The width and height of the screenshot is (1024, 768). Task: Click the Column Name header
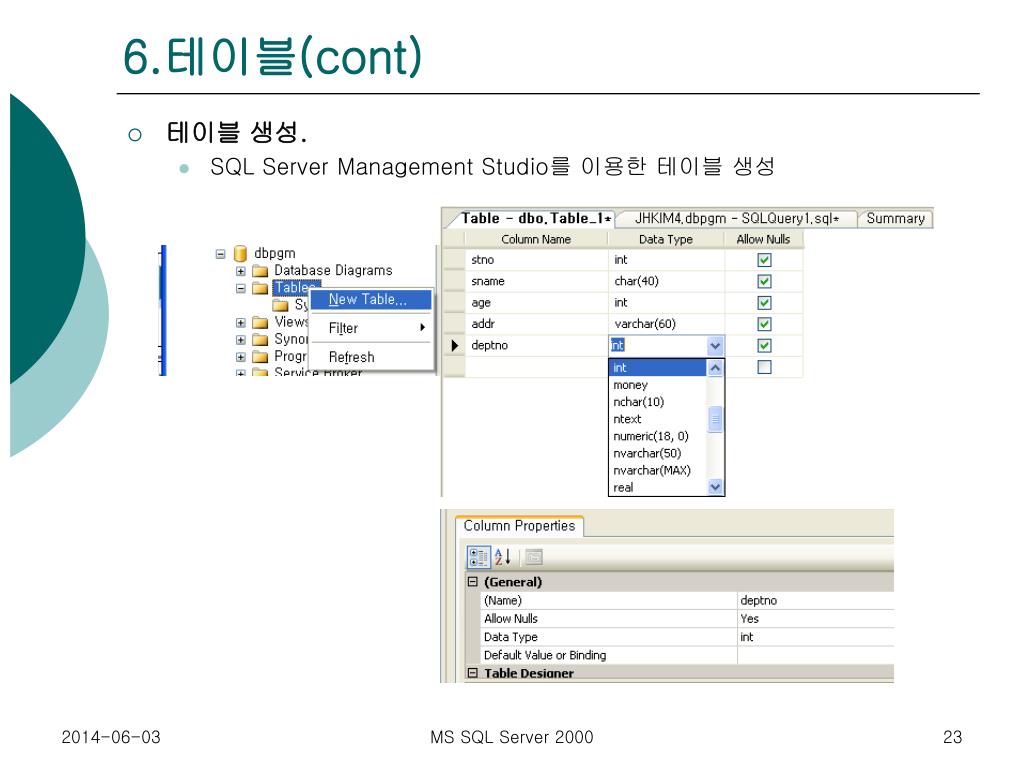coord(536,240)
